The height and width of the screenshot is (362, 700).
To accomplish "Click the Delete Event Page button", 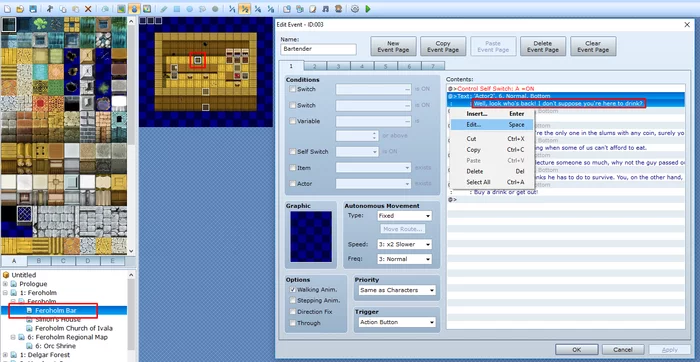I will click(x=543, y=46).
